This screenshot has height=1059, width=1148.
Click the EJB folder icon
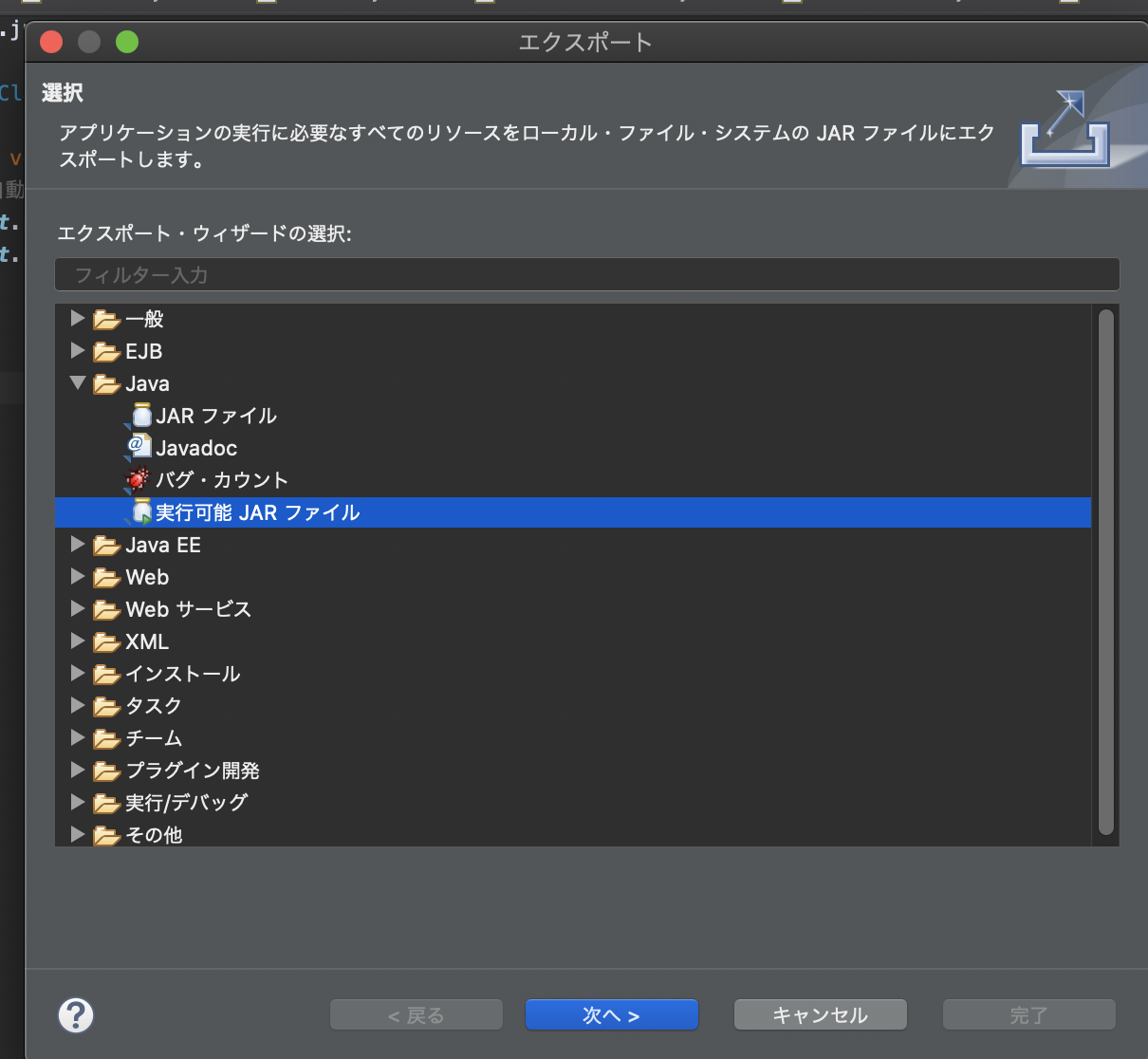105,350
